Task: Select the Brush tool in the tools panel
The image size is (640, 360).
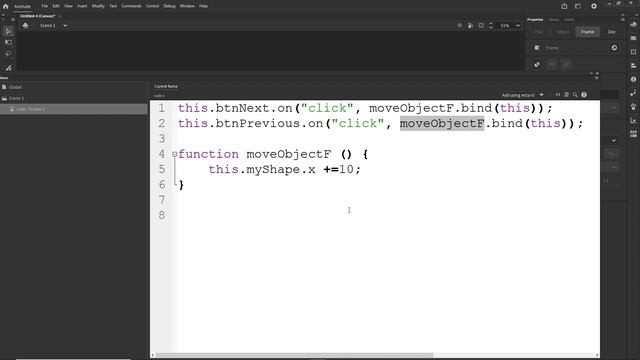Action: tap(8, 68)
